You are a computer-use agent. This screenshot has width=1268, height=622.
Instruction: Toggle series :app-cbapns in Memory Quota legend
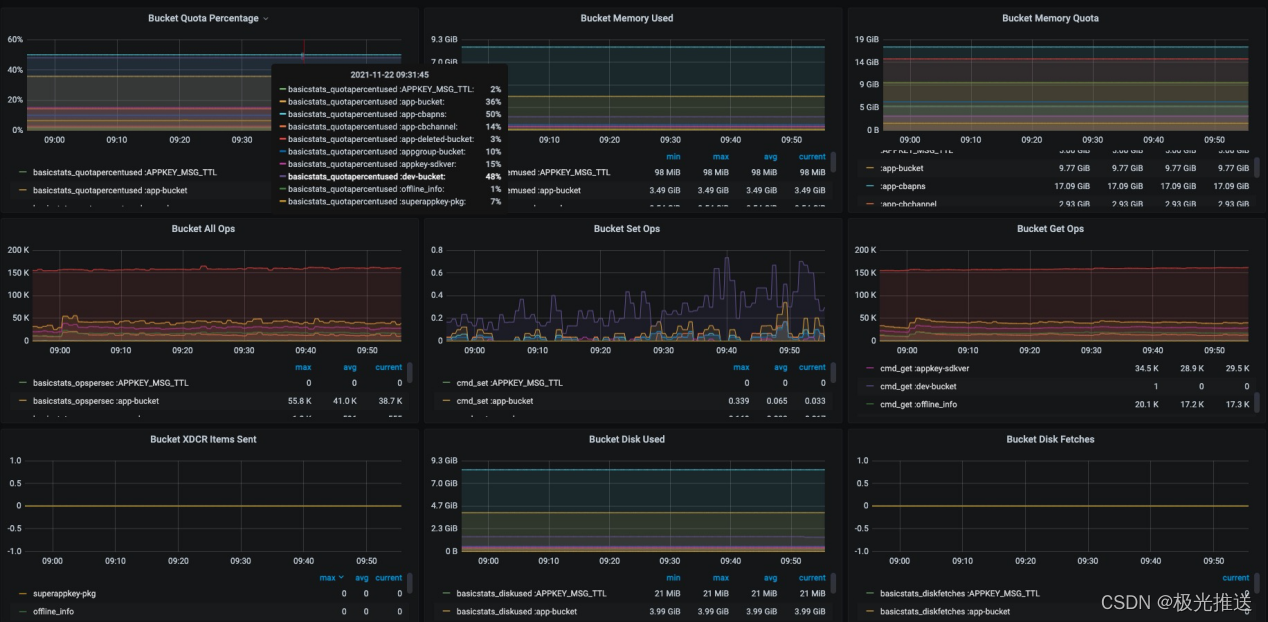[903, 186]
